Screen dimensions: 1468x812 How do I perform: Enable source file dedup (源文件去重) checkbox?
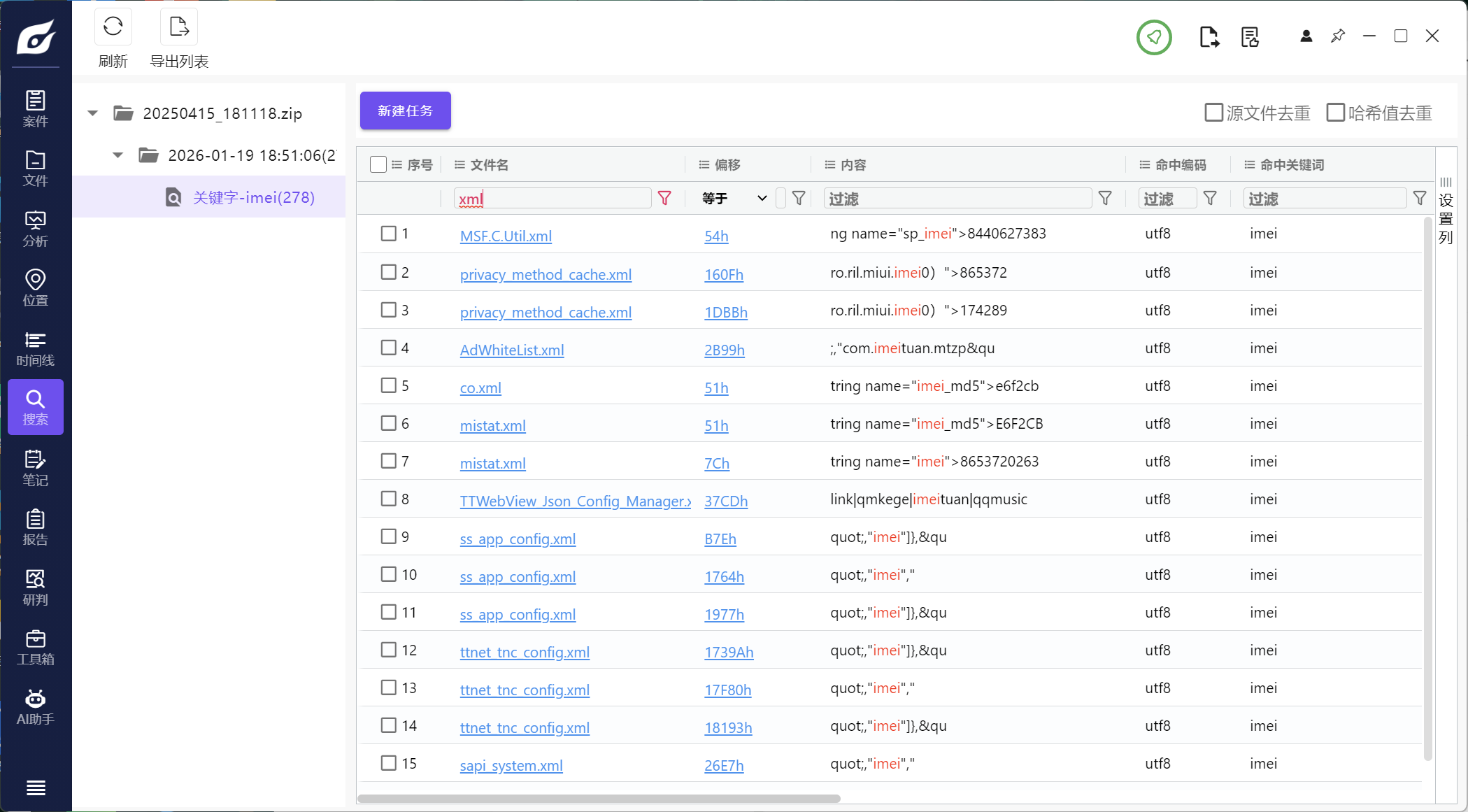pos(1213,113)
